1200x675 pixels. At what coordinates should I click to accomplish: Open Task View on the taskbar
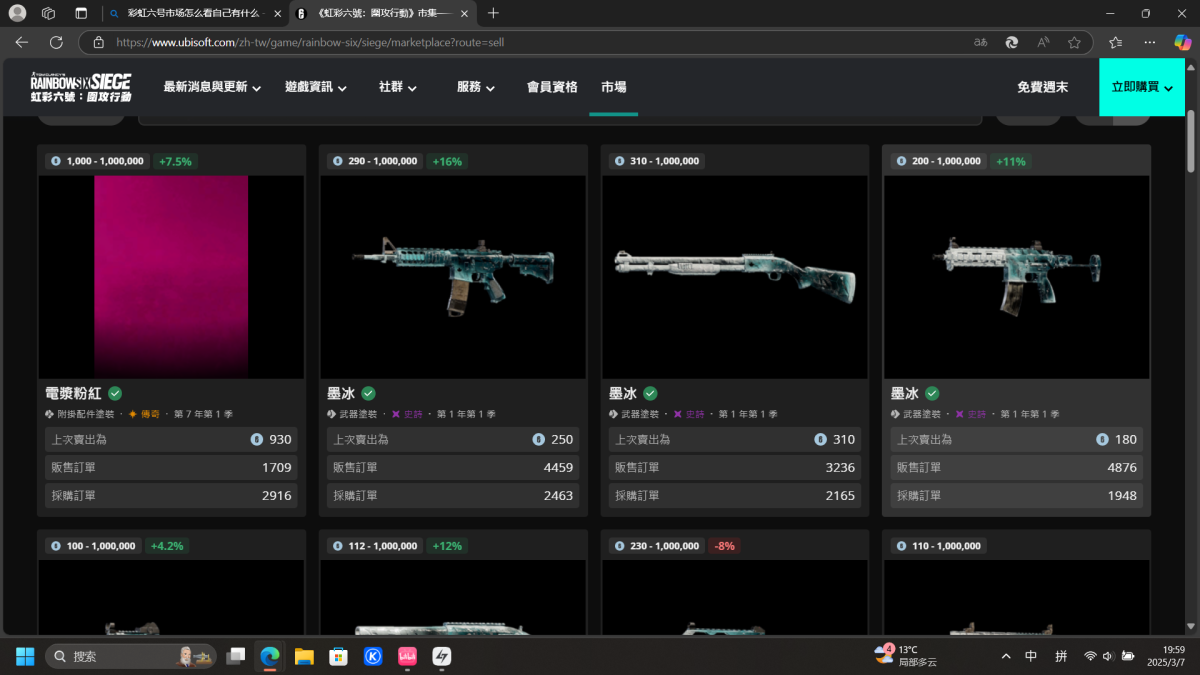236,656
